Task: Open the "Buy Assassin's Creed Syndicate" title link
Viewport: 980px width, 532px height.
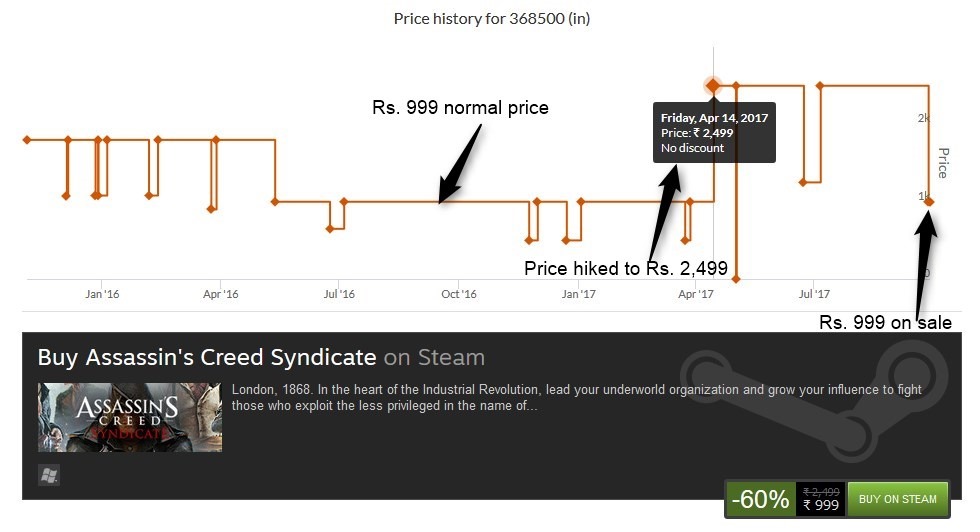Action: pos(207,357)
